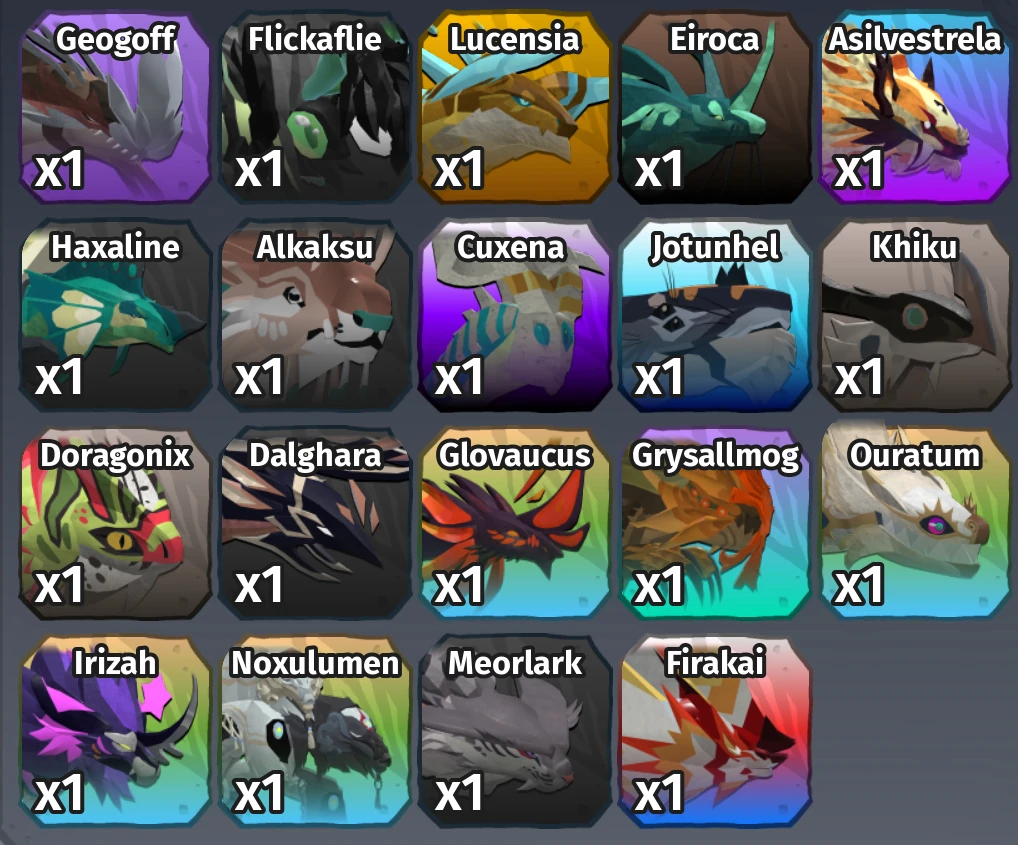
Task: Open the red Firakai creature card
Action: pyautogui.click(x=715, y=732)
